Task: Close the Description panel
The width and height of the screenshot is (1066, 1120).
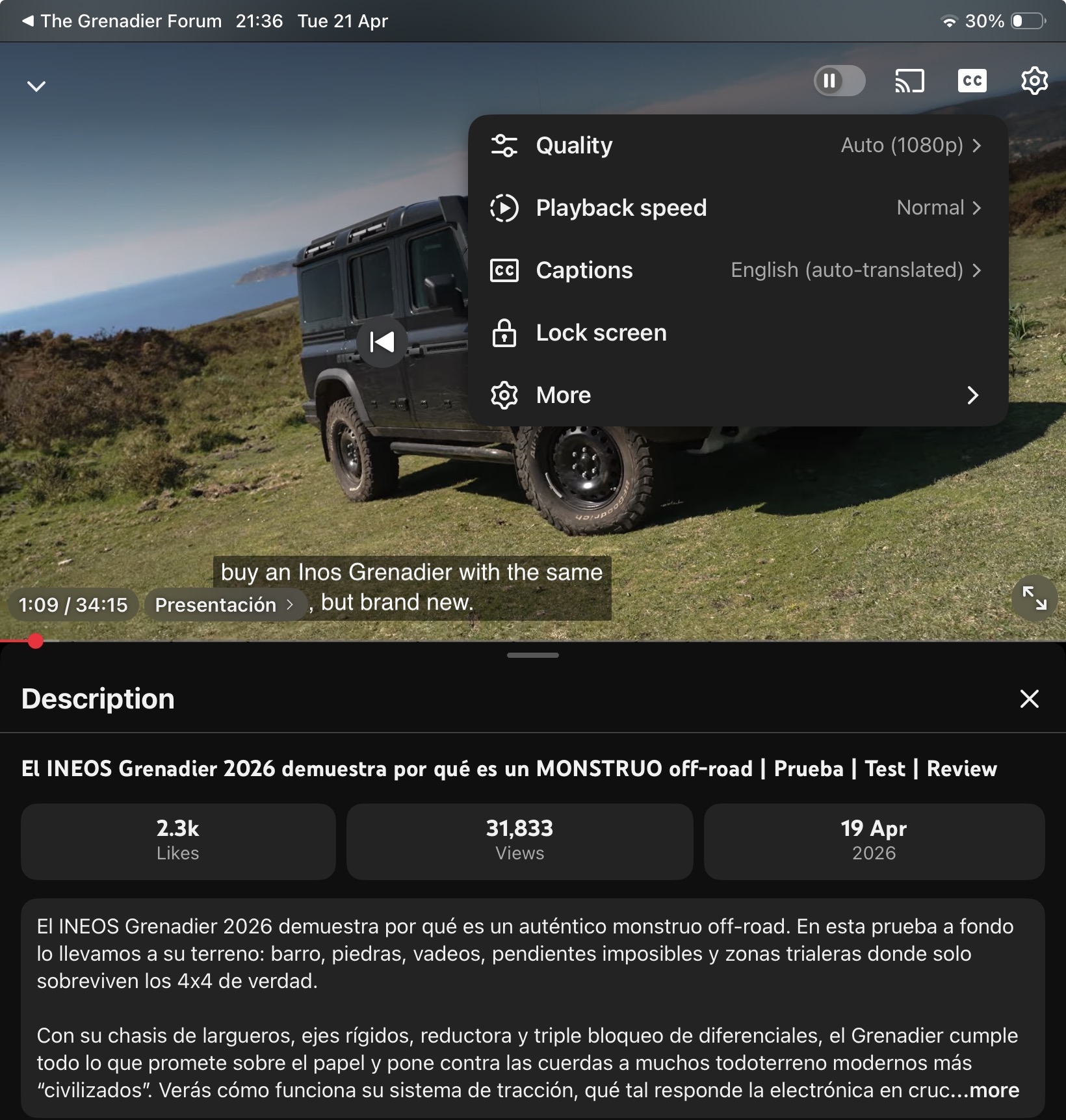Action: (x=1029, y=699)
